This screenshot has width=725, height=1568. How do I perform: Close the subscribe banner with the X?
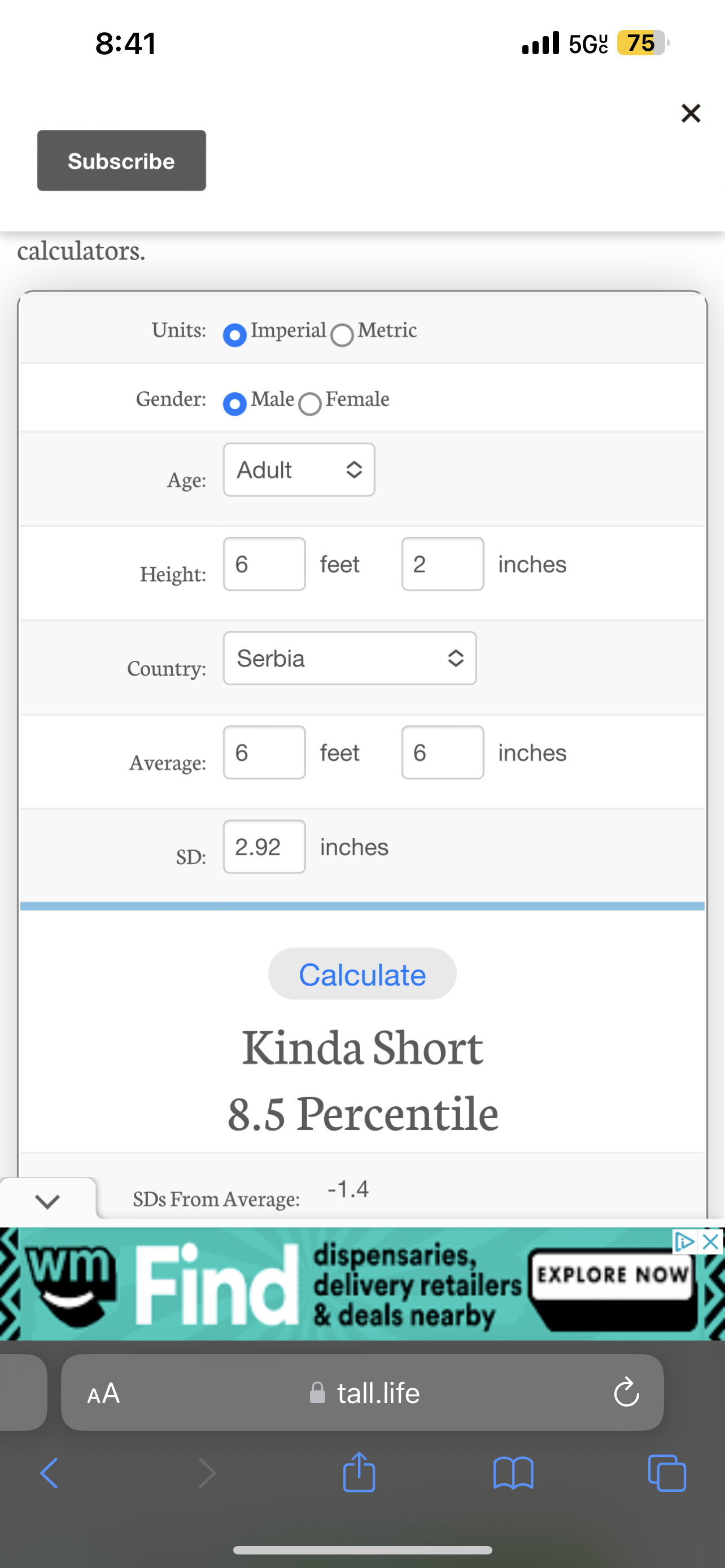coord(691,113)
